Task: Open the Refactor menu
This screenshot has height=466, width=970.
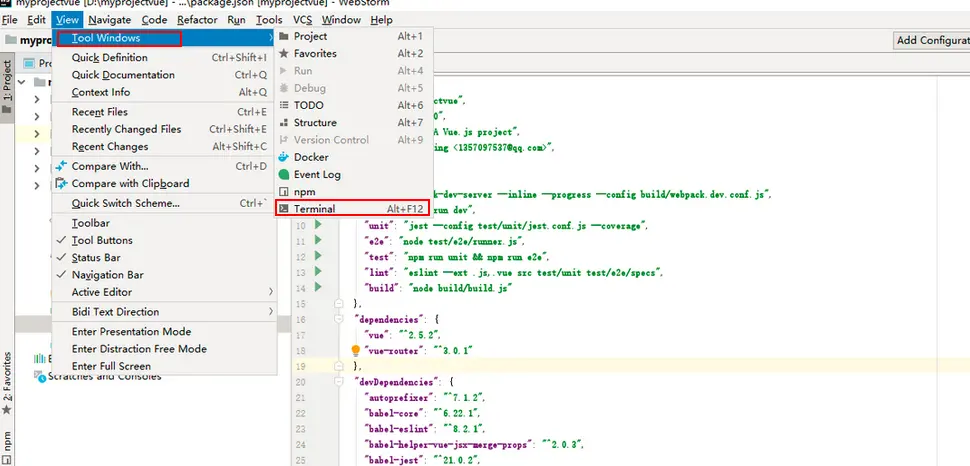Action: (197, 20)
